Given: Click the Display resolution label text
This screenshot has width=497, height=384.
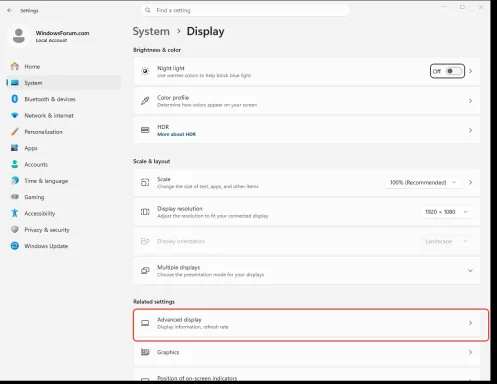Looking at the screenshot, I should point(180,209).
